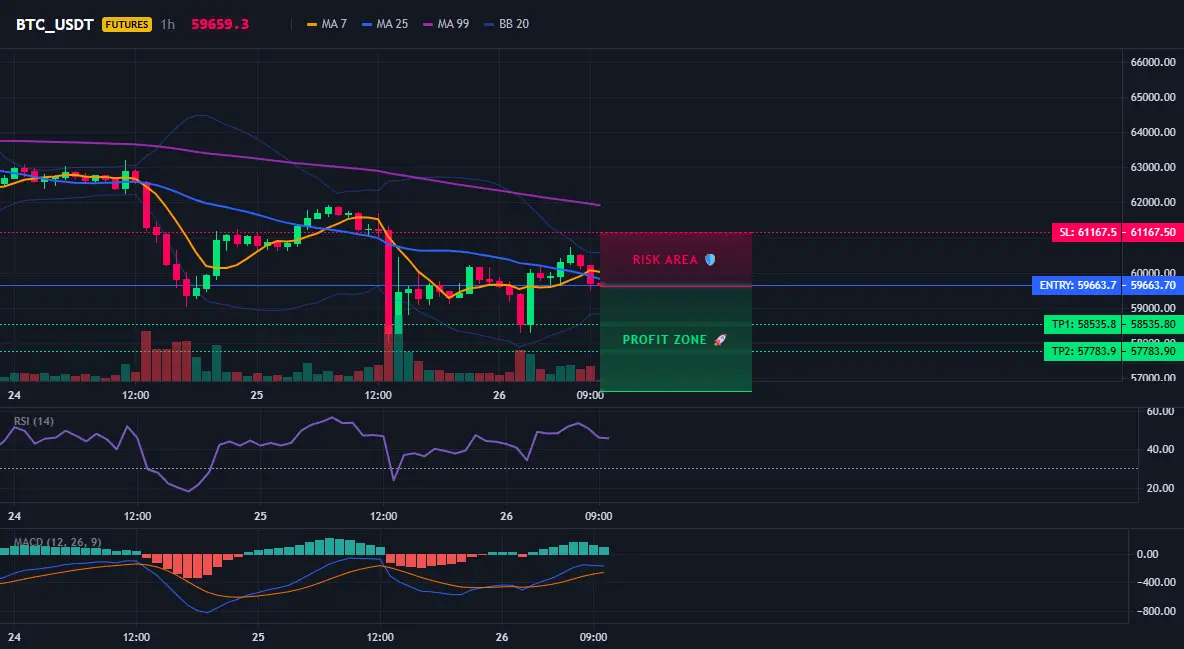The image size is (1184, 649).
Task: Select the RISK AREA red zone label
Action: [664, 260]
